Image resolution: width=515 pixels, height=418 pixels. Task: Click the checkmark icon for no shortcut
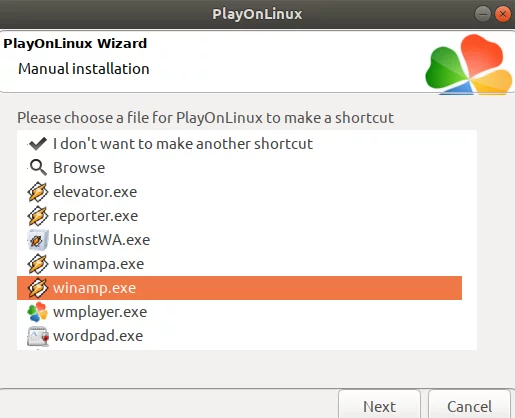pos(38,144)
